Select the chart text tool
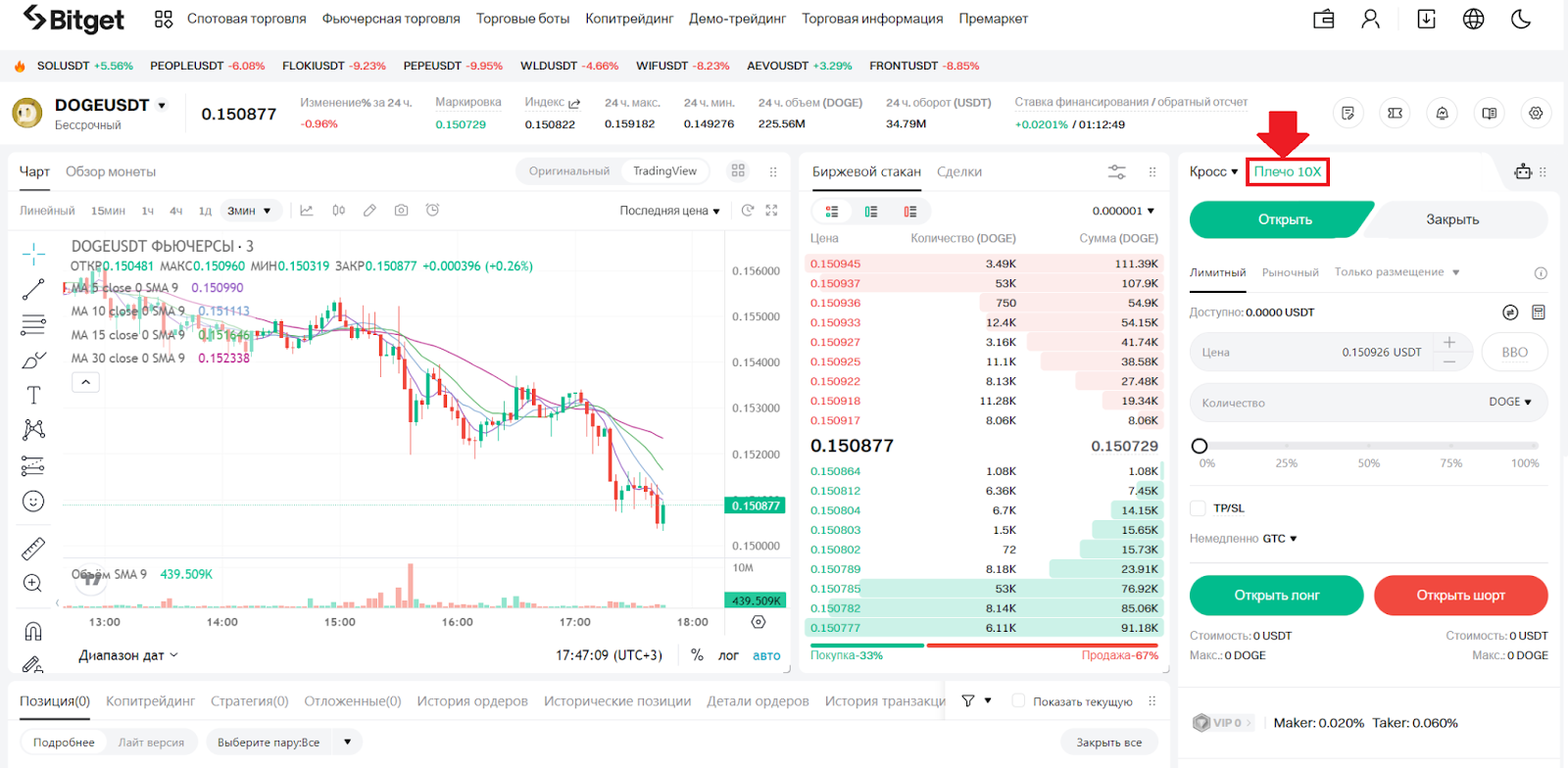 click(33, 395)
